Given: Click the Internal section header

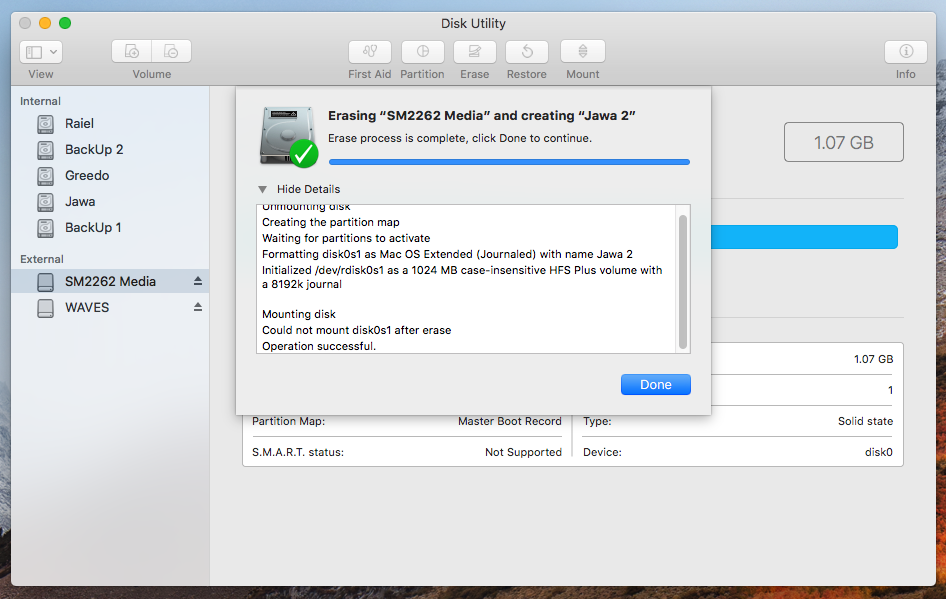Looking at the screenshot, I should [40, 101].
